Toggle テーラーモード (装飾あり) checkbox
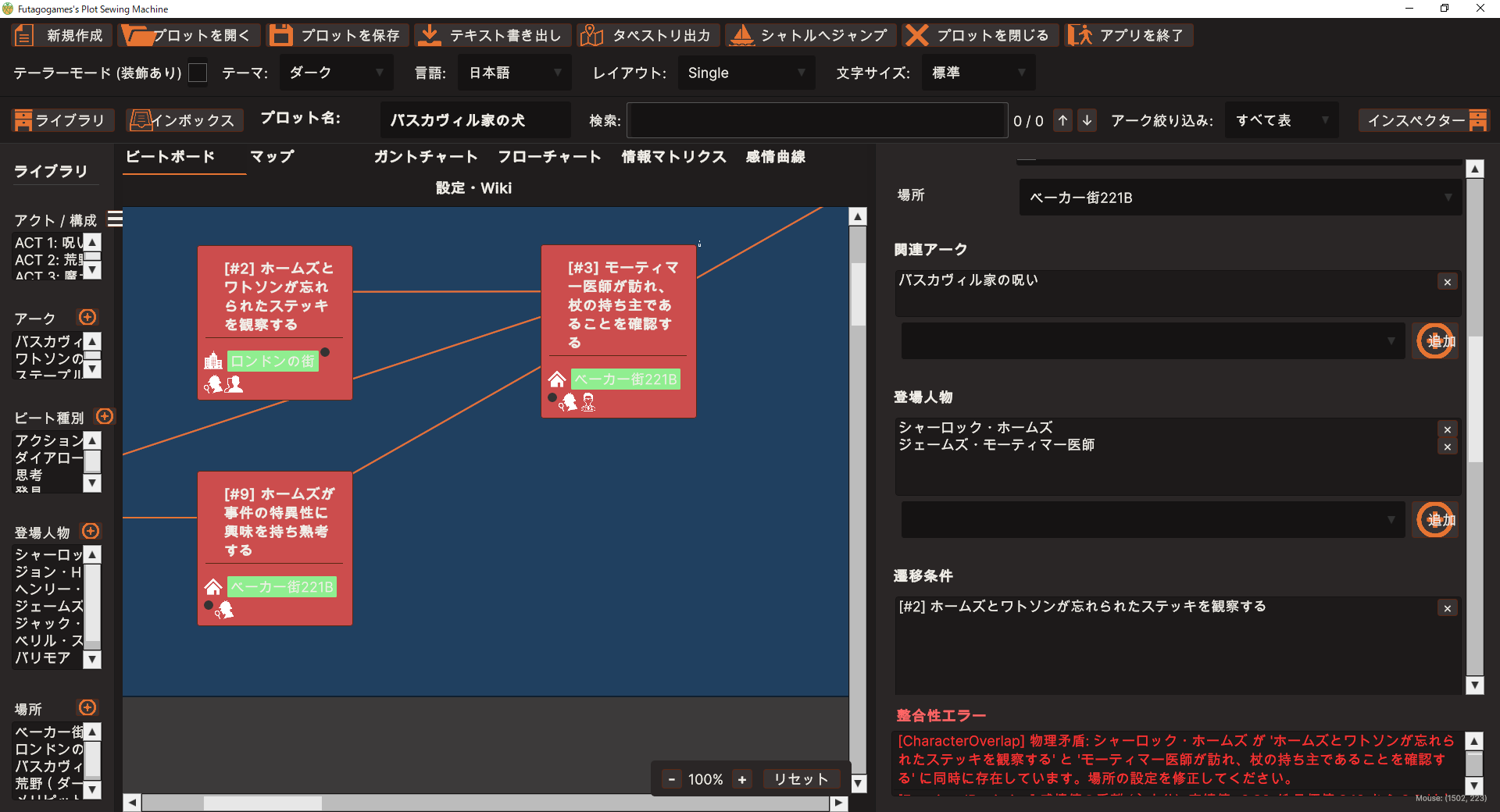Screen dimensions: 1500x812 [x=198, y=73]
